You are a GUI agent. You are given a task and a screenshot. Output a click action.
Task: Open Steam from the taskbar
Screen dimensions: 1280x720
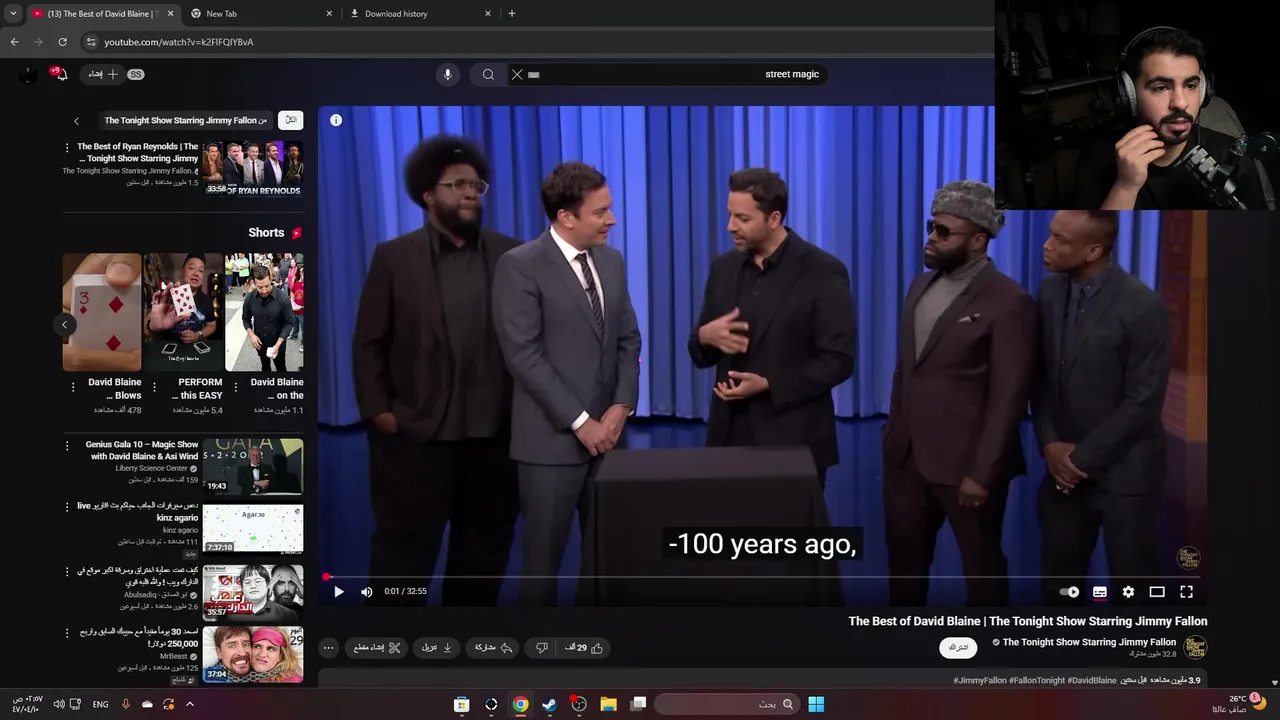point(549,704)
